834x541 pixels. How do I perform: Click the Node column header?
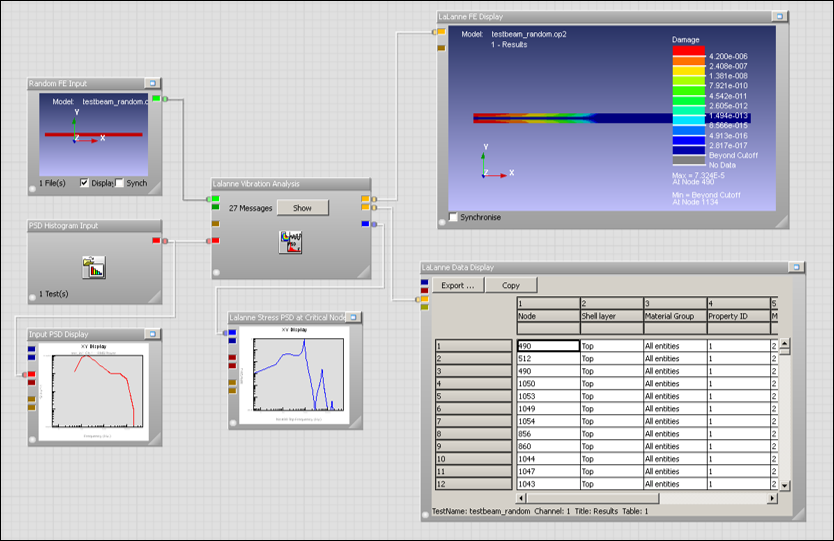pos(548,316)
